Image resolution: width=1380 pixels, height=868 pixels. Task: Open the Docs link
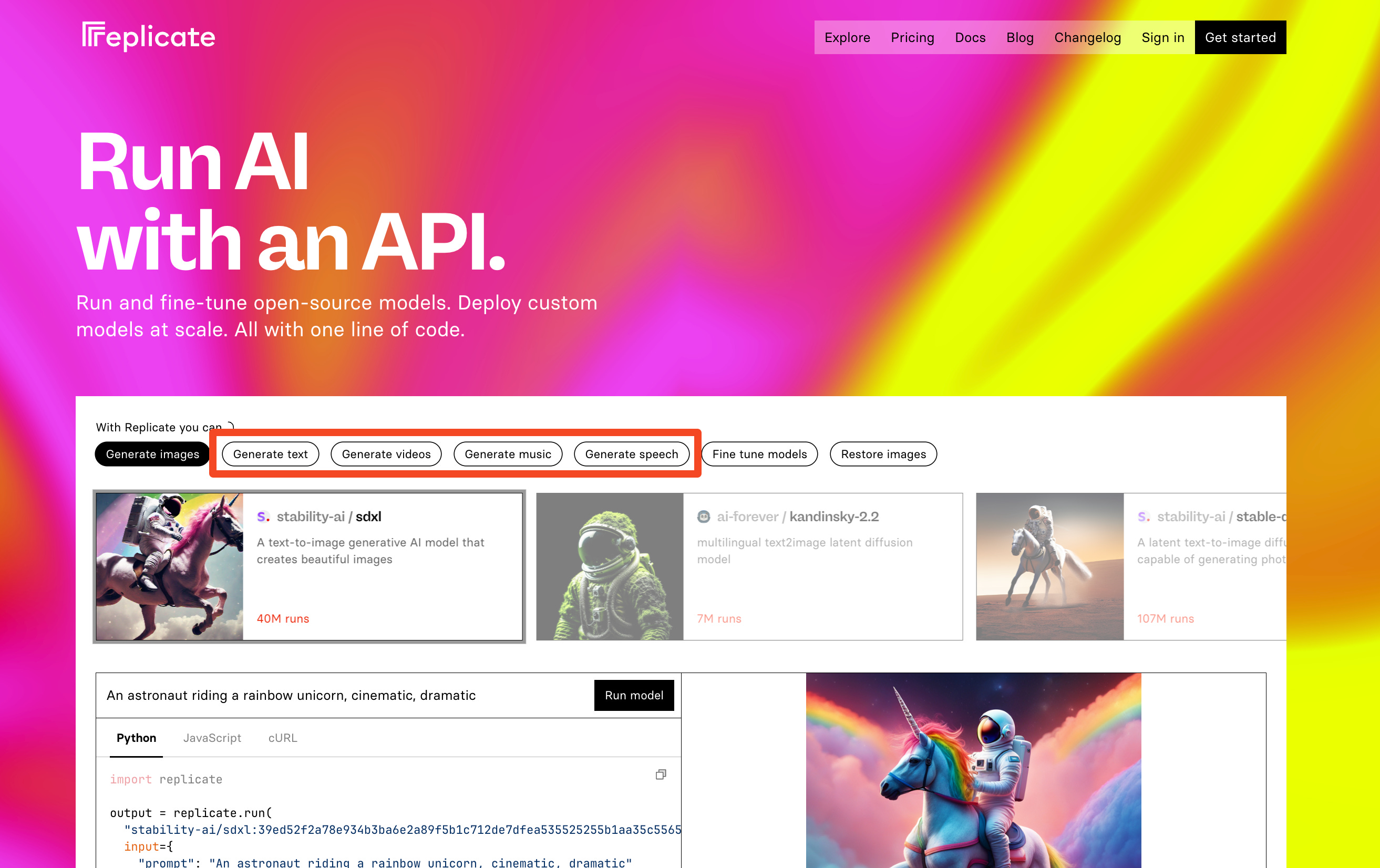pos(970,38)
